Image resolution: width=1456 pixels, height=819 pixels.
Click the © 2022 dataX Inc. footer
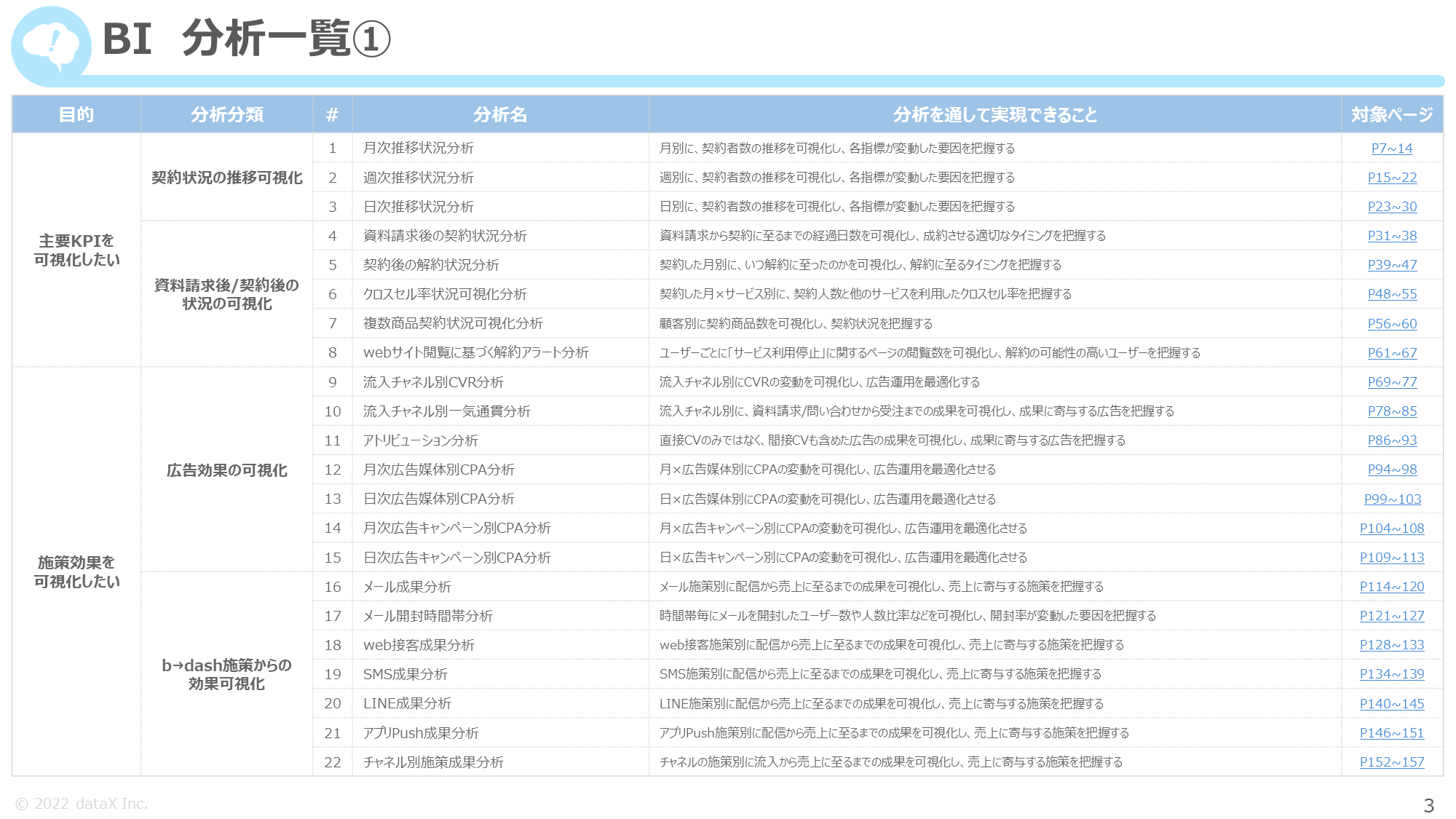(x=82, y=804)
